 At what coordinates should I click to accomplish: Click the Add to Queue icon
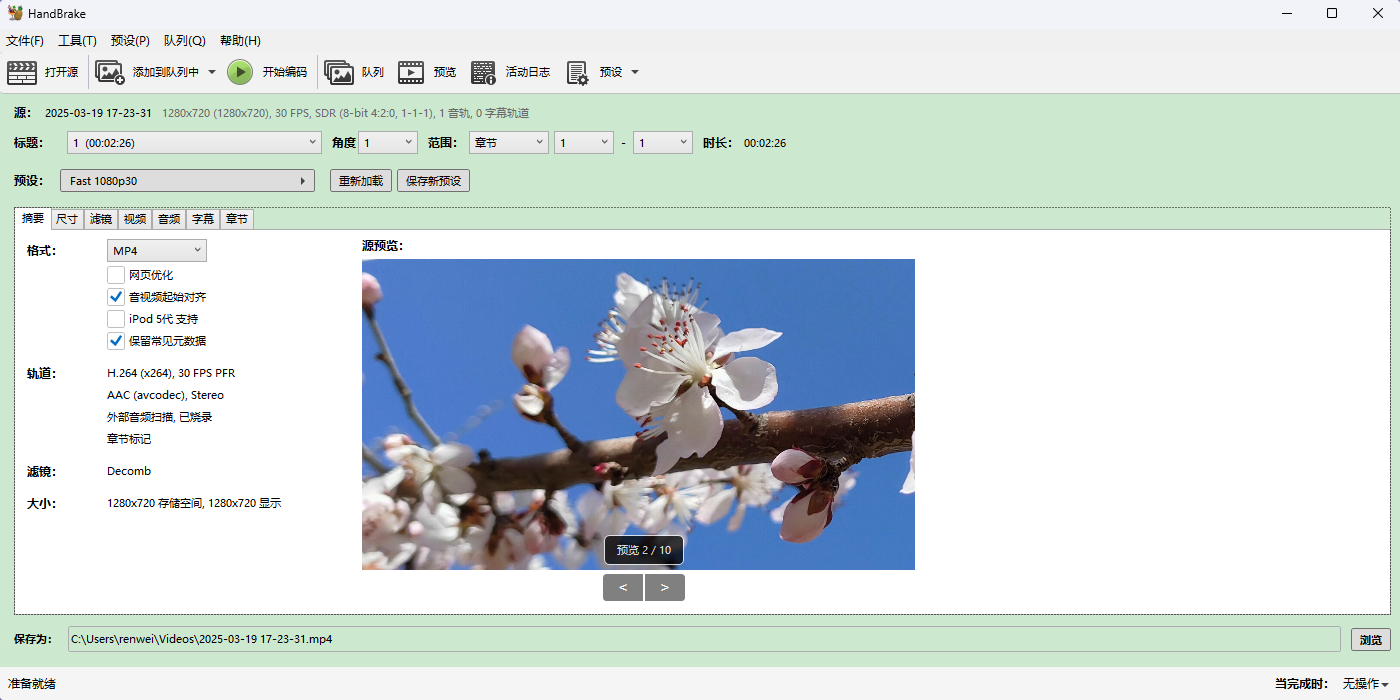110,72
